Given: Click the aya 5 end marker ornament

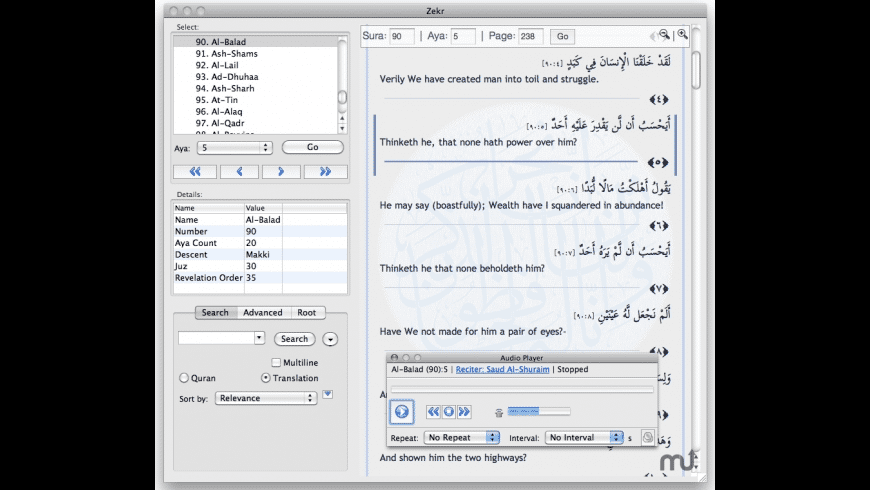Looking at the screenshot, I should pos(658,163).
